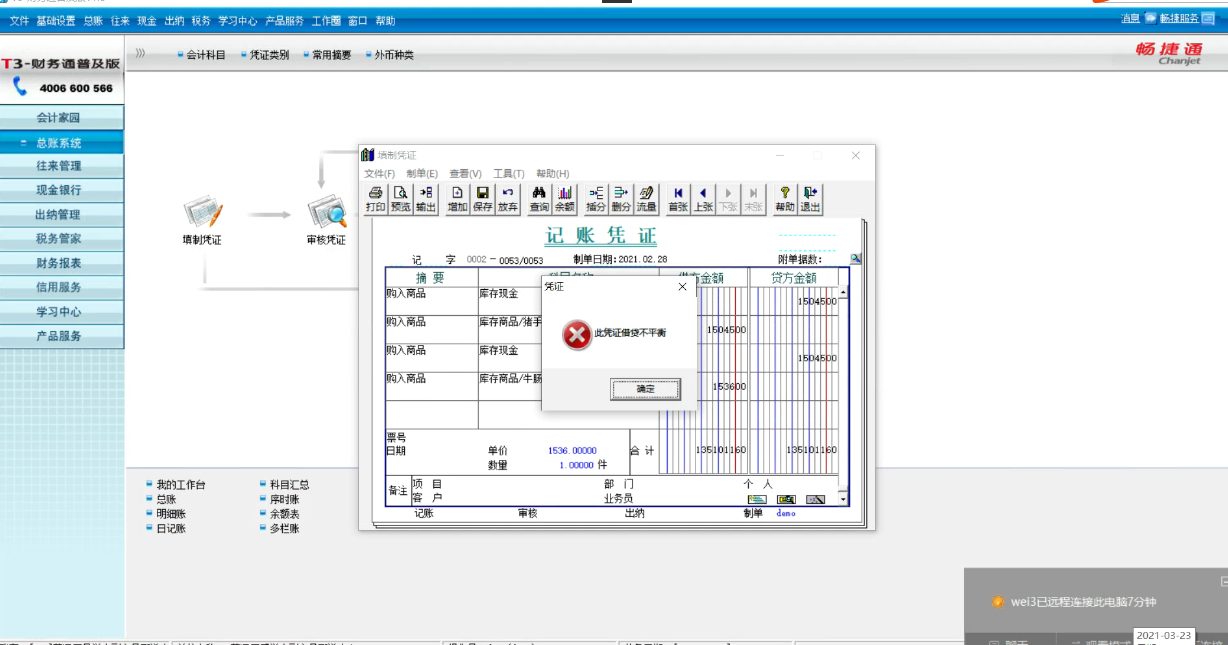
Task: Click the voucher scrollbar up arrow
Action: pyautogui.click(x=843, y=293)
